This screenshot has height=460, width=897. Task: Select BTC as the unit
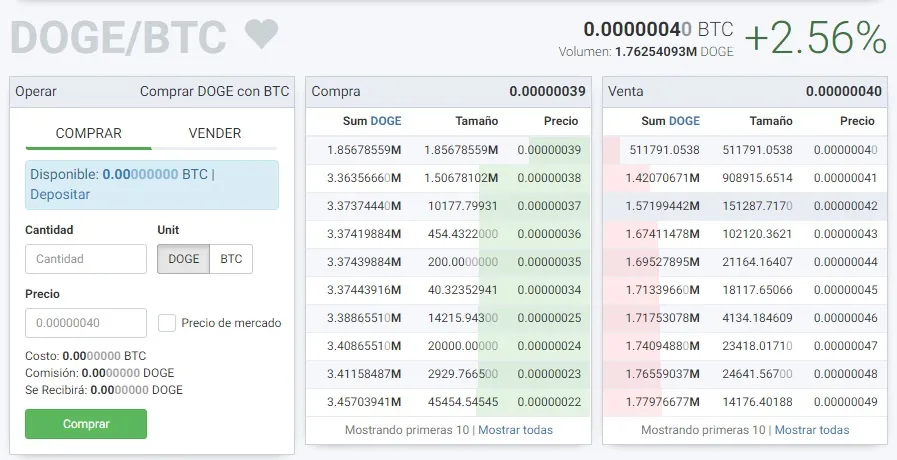(x=231, y=259)
